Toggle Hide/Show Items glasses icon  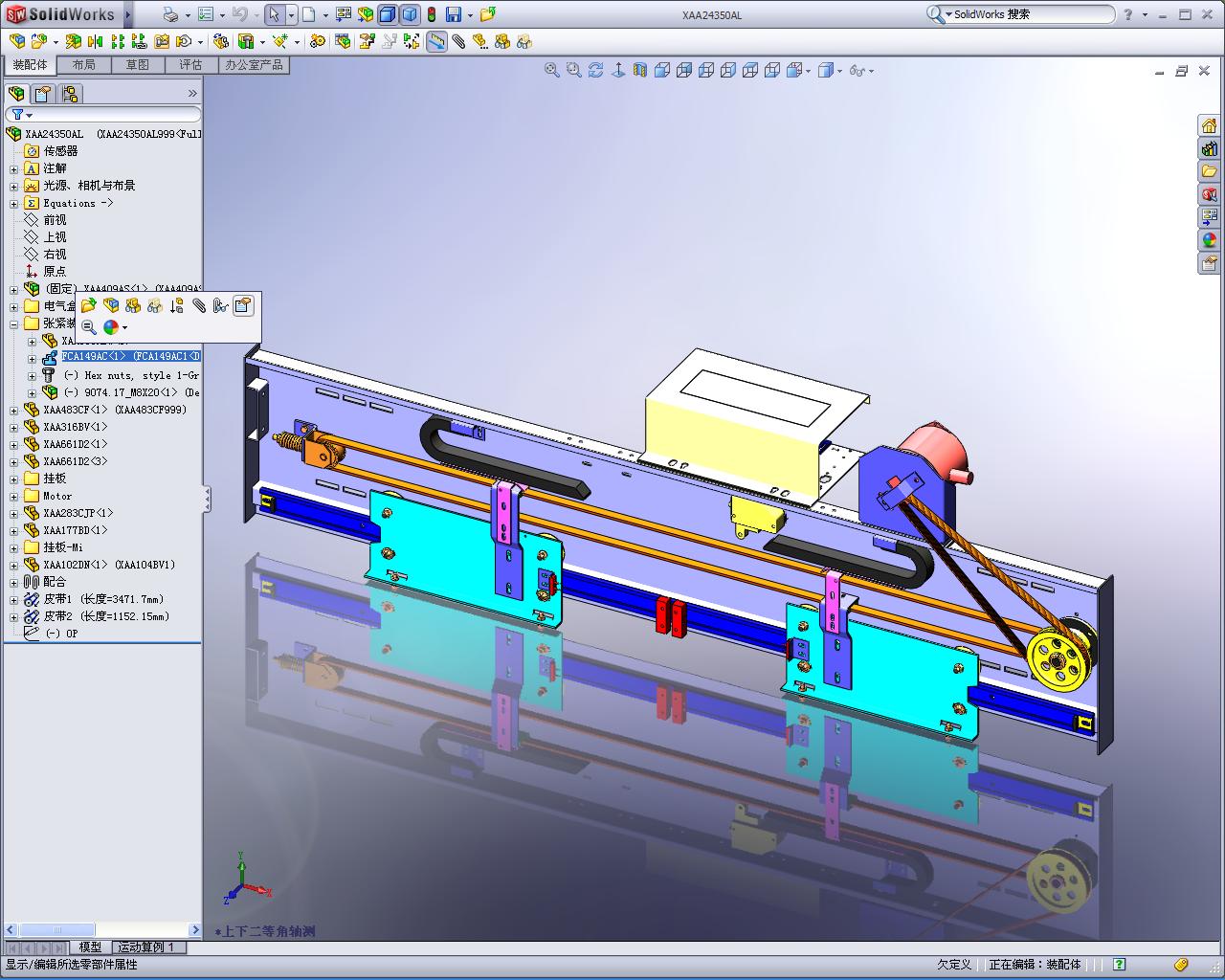[857, 70]
